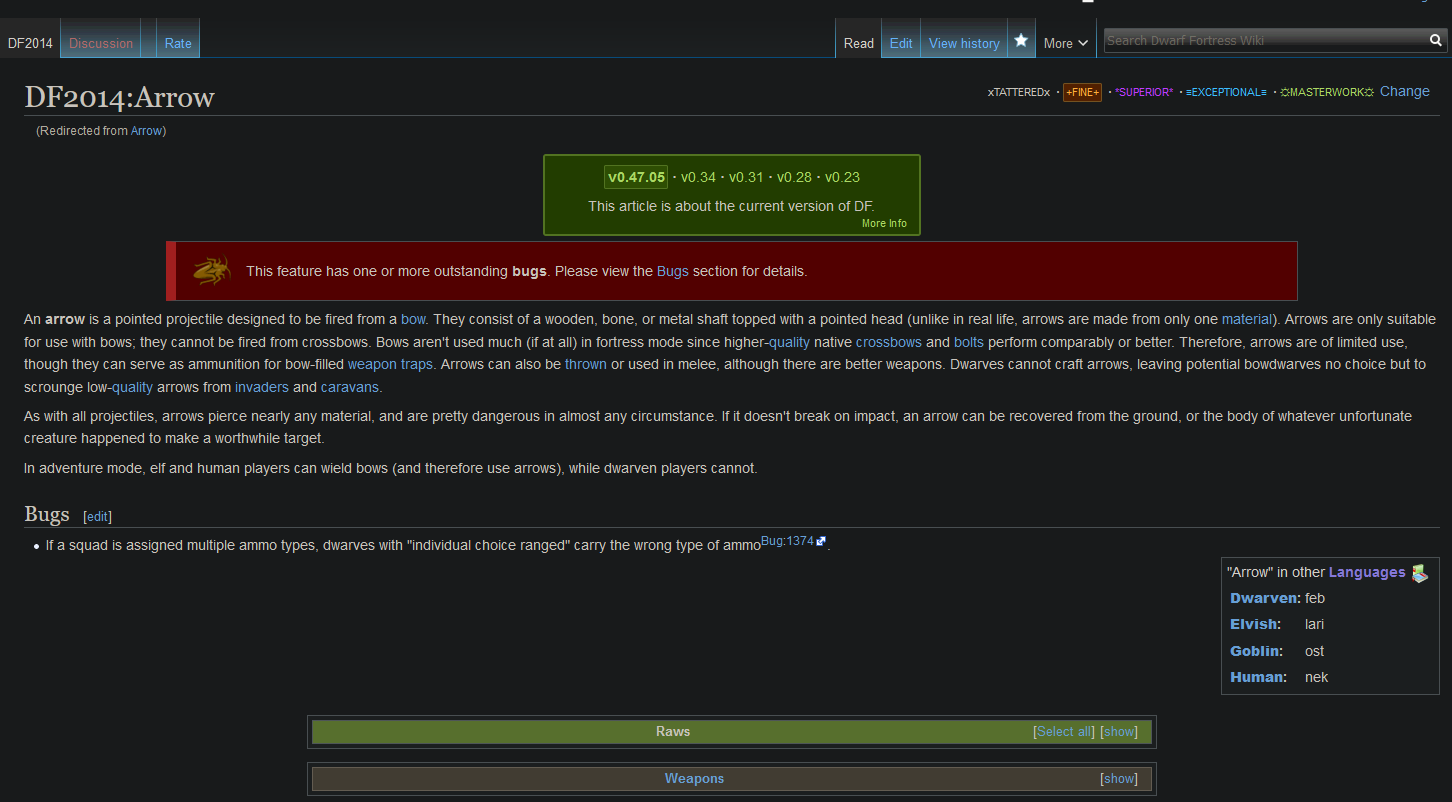The height and width of the screenshot is (802, 1452).
Task: Click Select all in Raws bar
Action: pyautogui.click(x=1064, y=732)
